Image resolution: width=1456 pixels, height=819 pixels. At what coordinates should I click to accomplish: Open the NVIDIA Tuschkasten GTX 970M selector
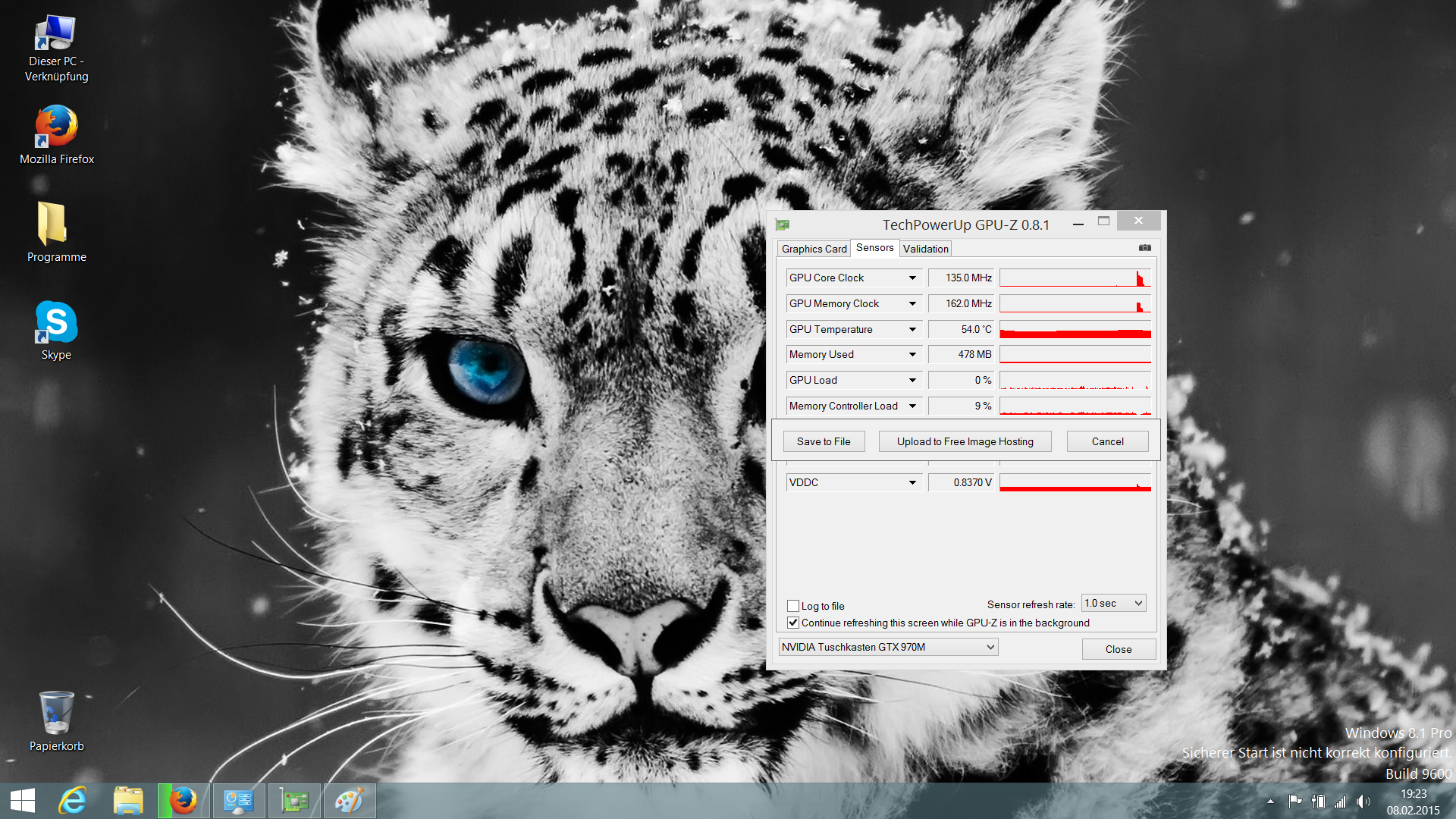point(888,647)
